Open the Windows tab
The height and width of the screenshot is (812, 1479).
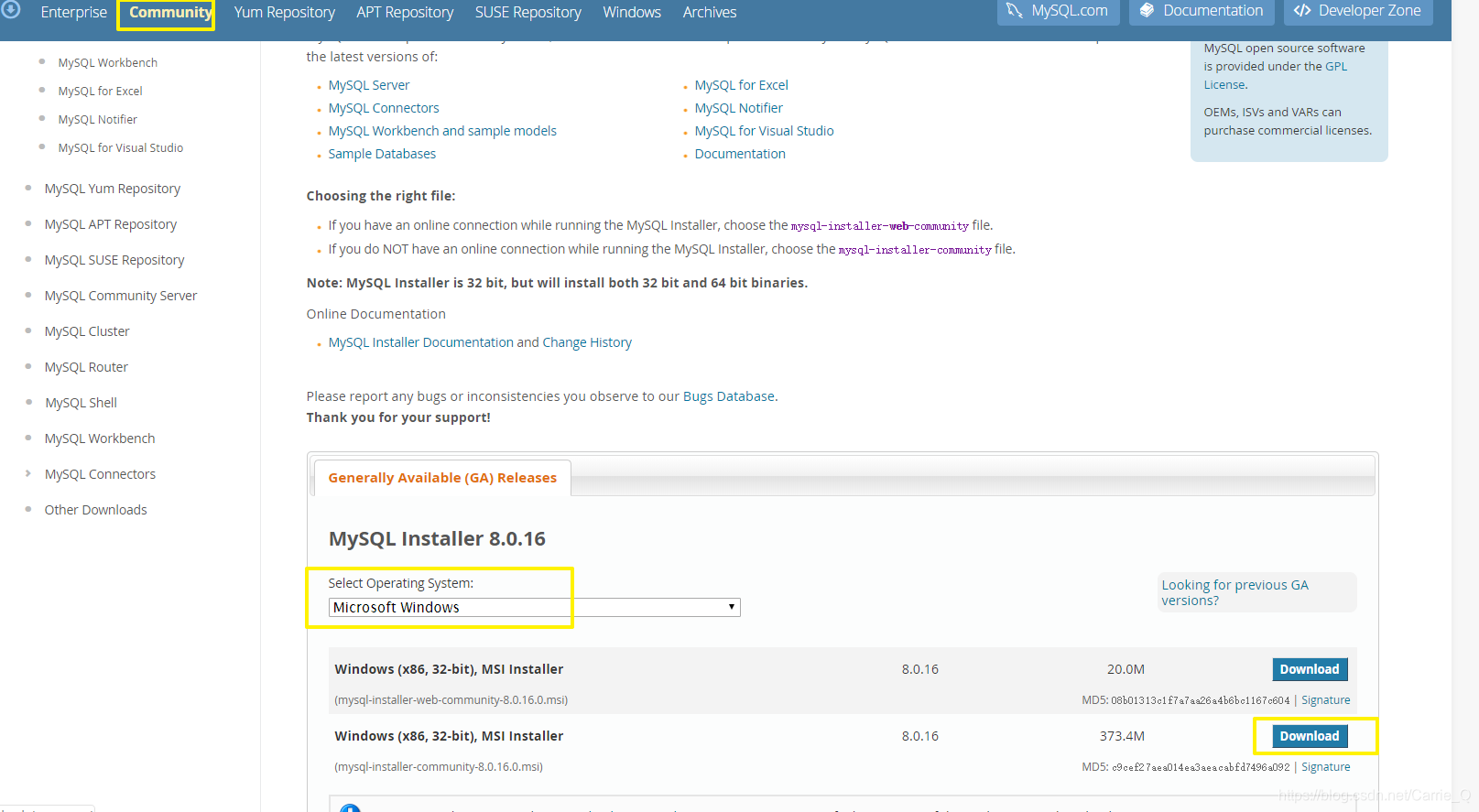tap(632, 12)
